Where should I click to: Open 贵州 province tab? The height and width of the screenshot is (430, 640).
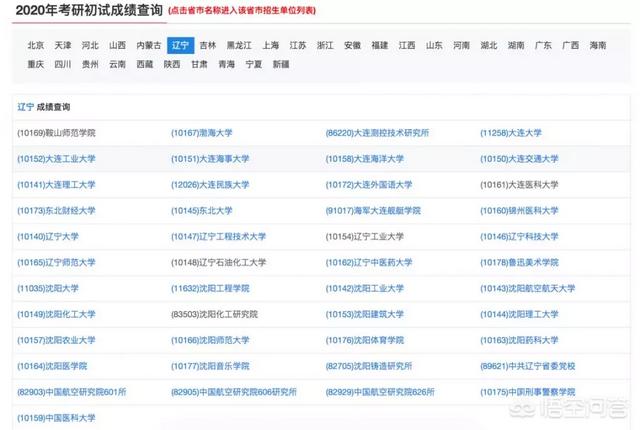90,64
